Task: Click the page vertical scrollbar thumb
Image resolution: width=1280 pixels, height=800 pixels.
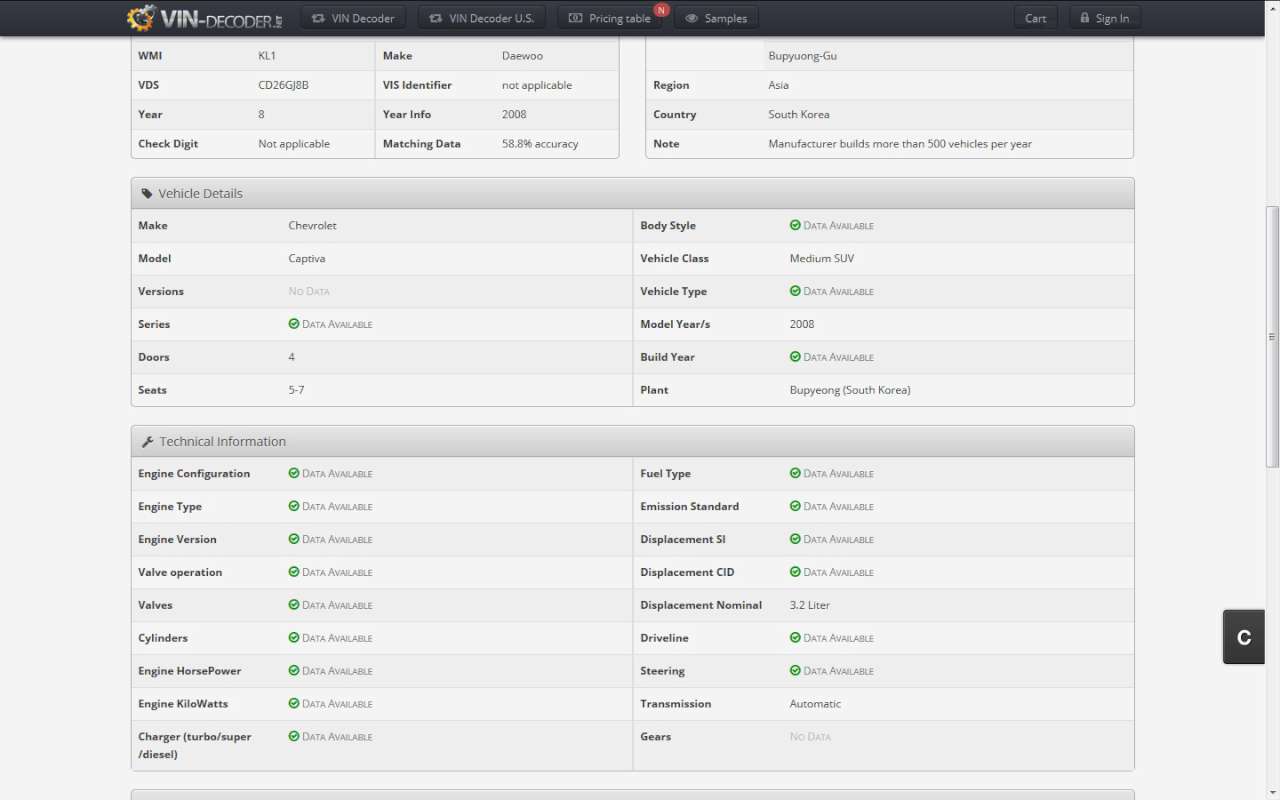Action: coord(1272,336)
